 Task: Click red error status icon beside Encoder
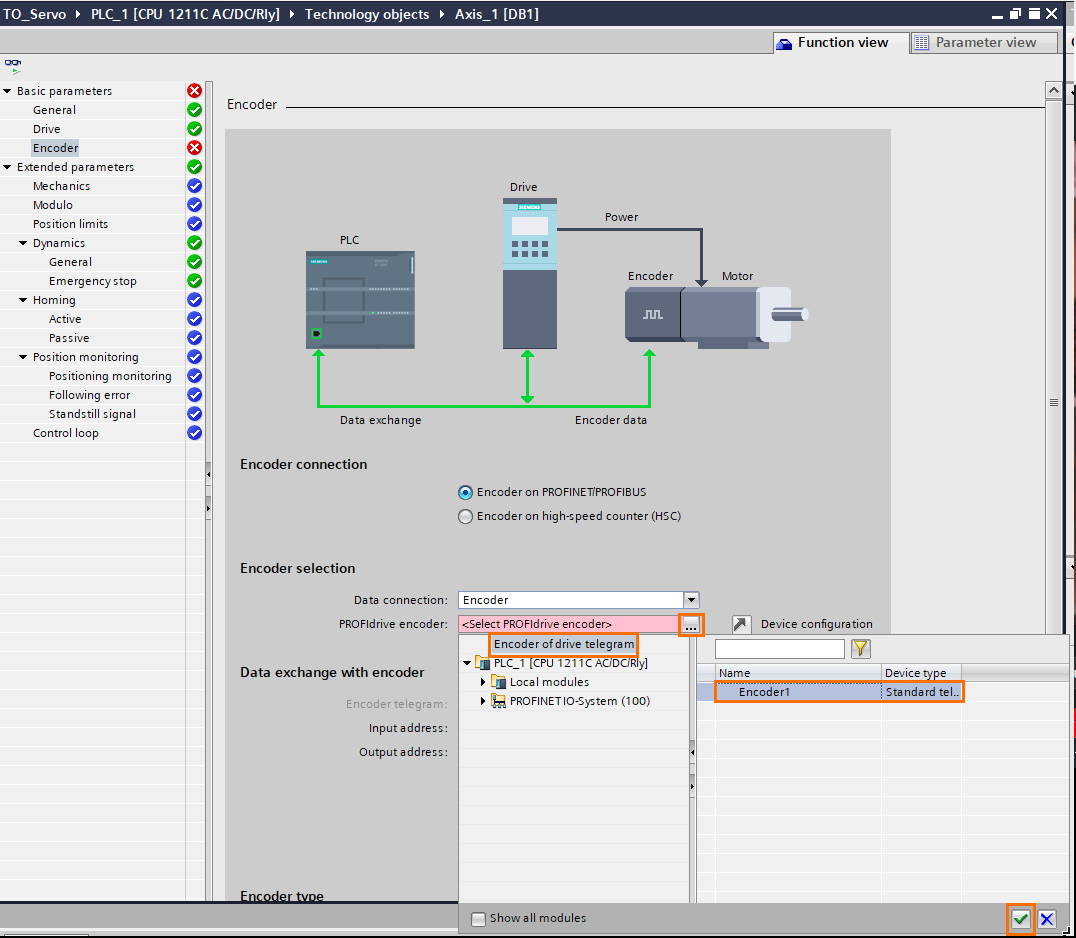pos(195,148)
